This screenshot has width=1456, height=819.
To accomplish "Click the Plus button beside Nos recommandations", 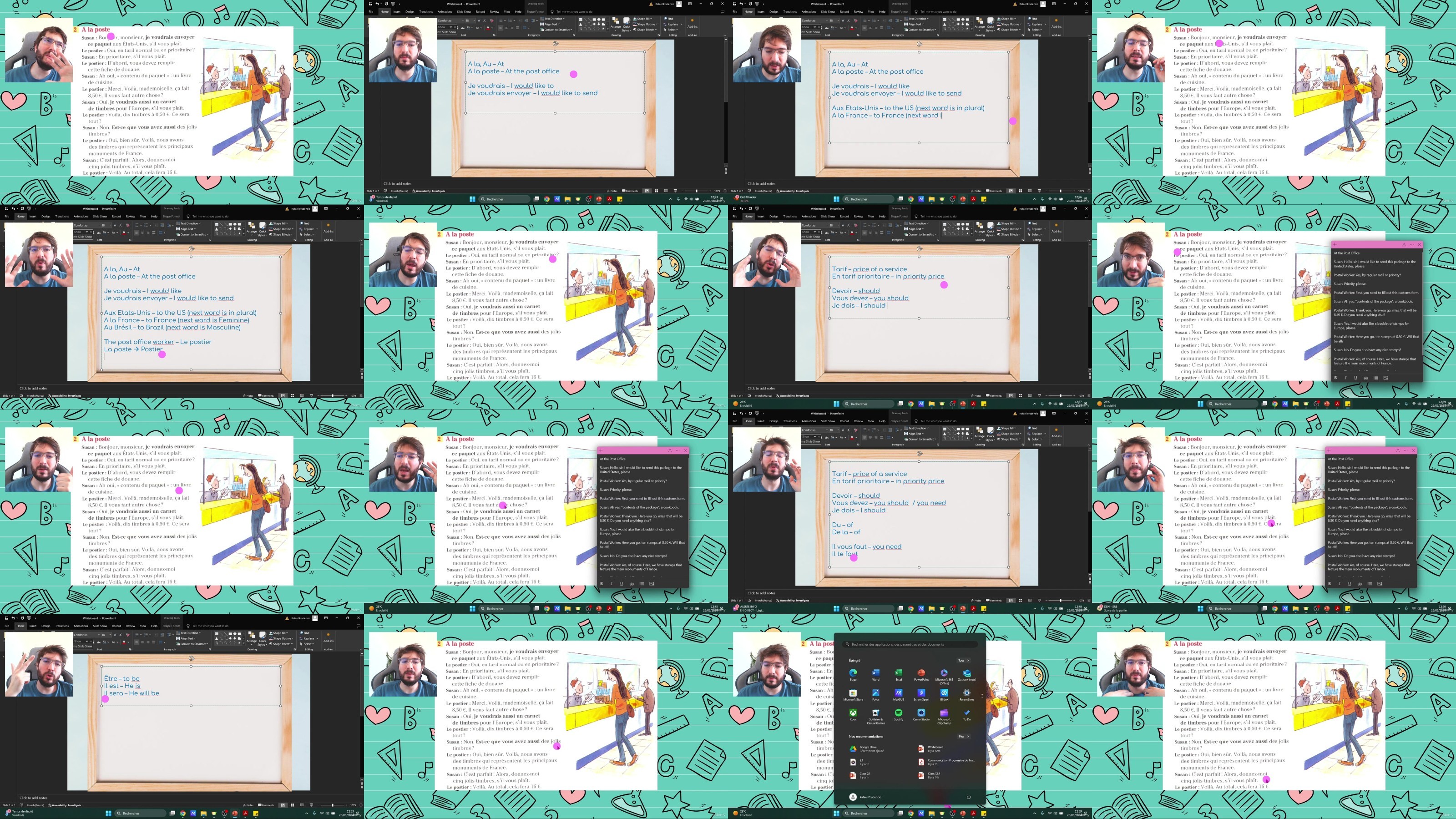I will pos(963,737).
